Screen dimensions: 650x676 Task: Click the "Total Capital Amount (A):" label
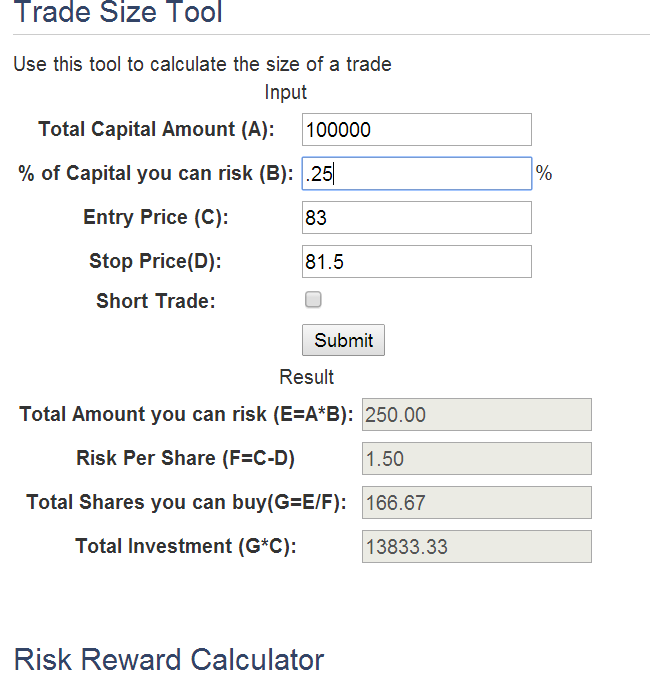coord(156,129)
